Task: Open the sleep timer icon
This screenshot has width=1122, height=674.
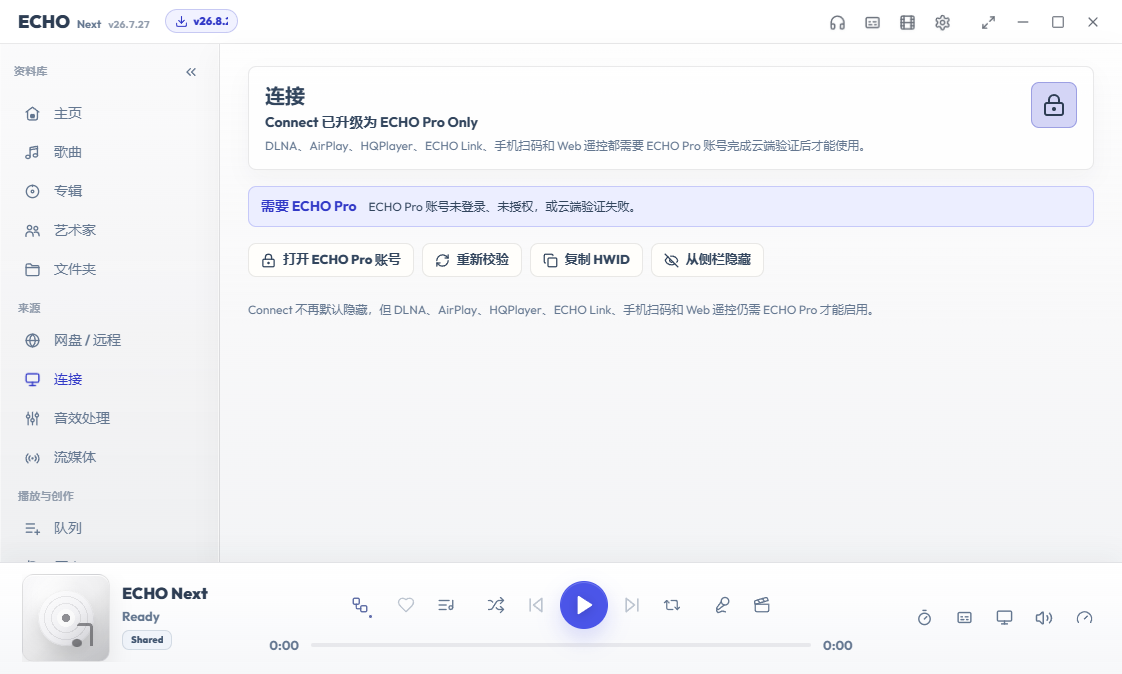Action: click(925, 617)
